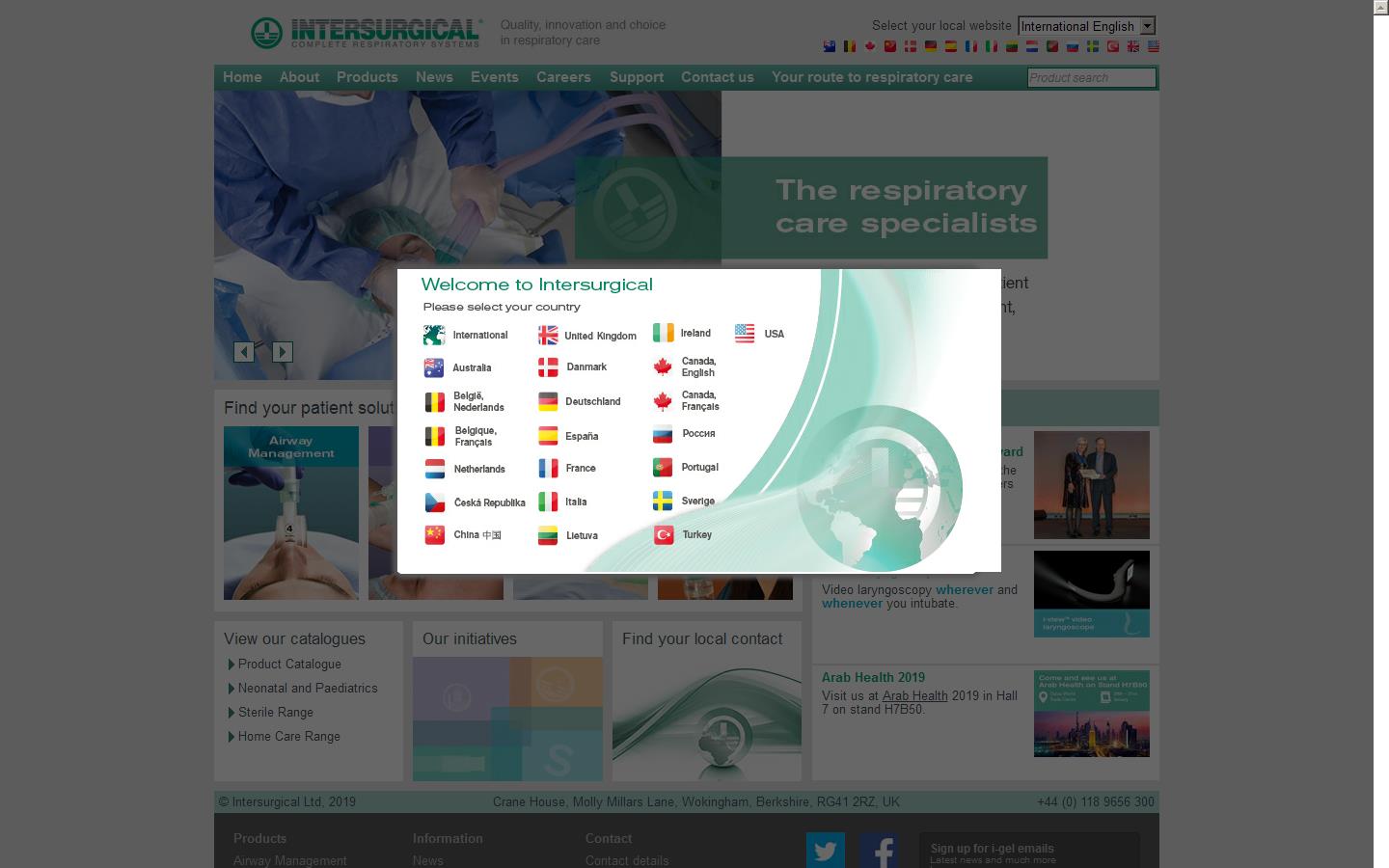Select the United Kingdom flag
Image resolution: width=1389 pixels, height=868 pixels.
[x=547, y=336]
